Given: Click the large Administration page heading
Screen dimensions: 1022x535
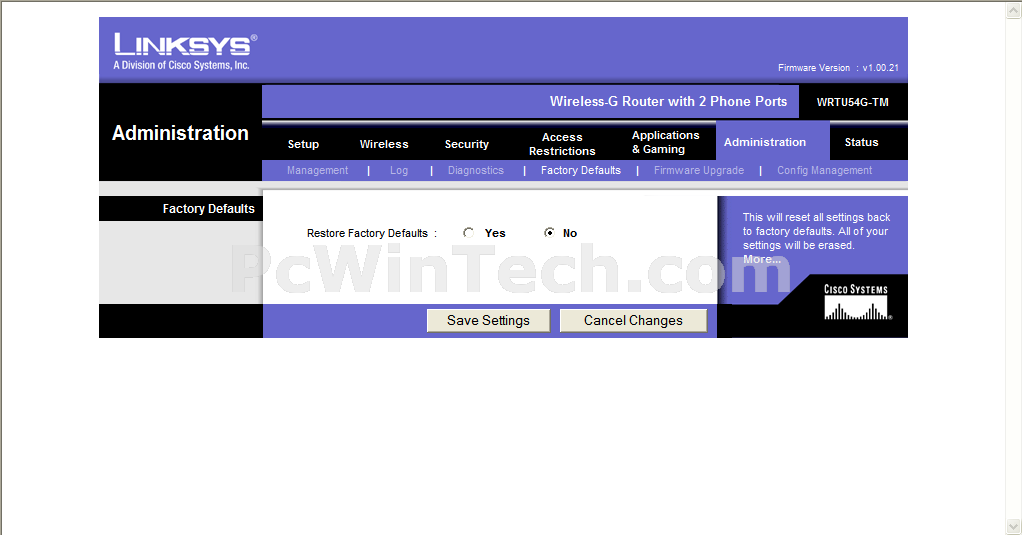Looking at the screenshot, I should point(181,133).
